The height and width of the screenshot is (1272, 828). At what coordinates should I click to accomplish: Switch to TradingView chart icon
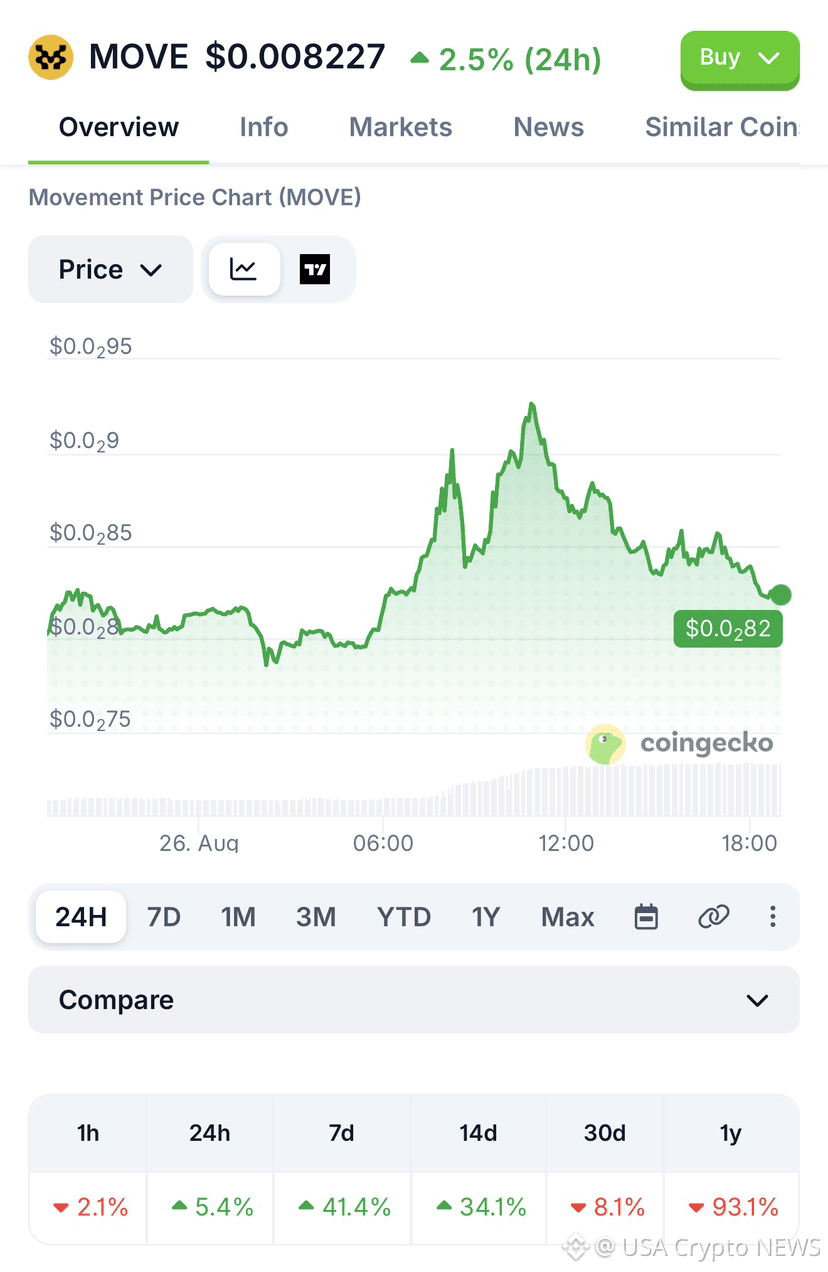tap(315, 269)
